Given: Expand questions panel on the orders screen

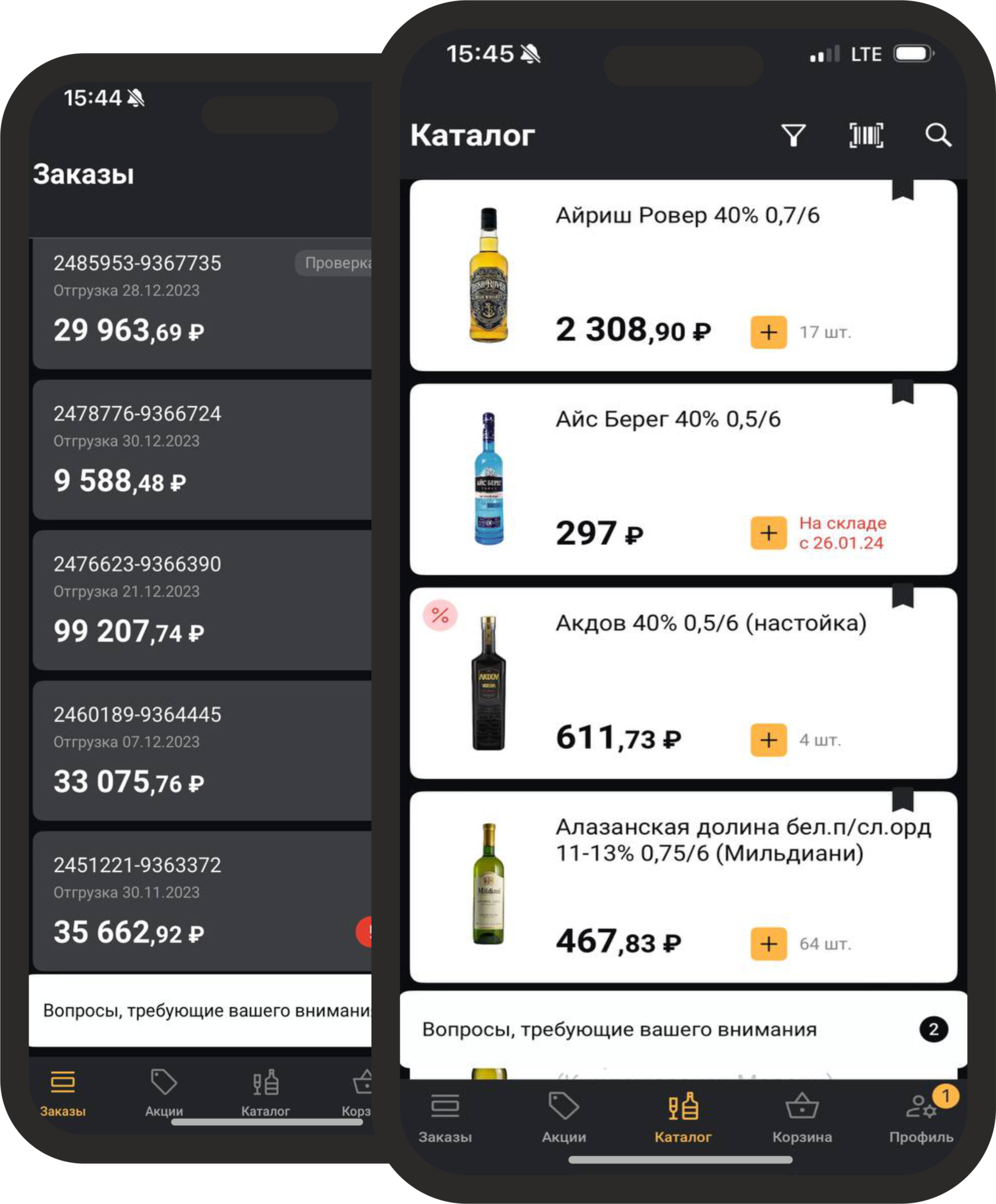Looking at the screenshot, I should click(202, 1010).
